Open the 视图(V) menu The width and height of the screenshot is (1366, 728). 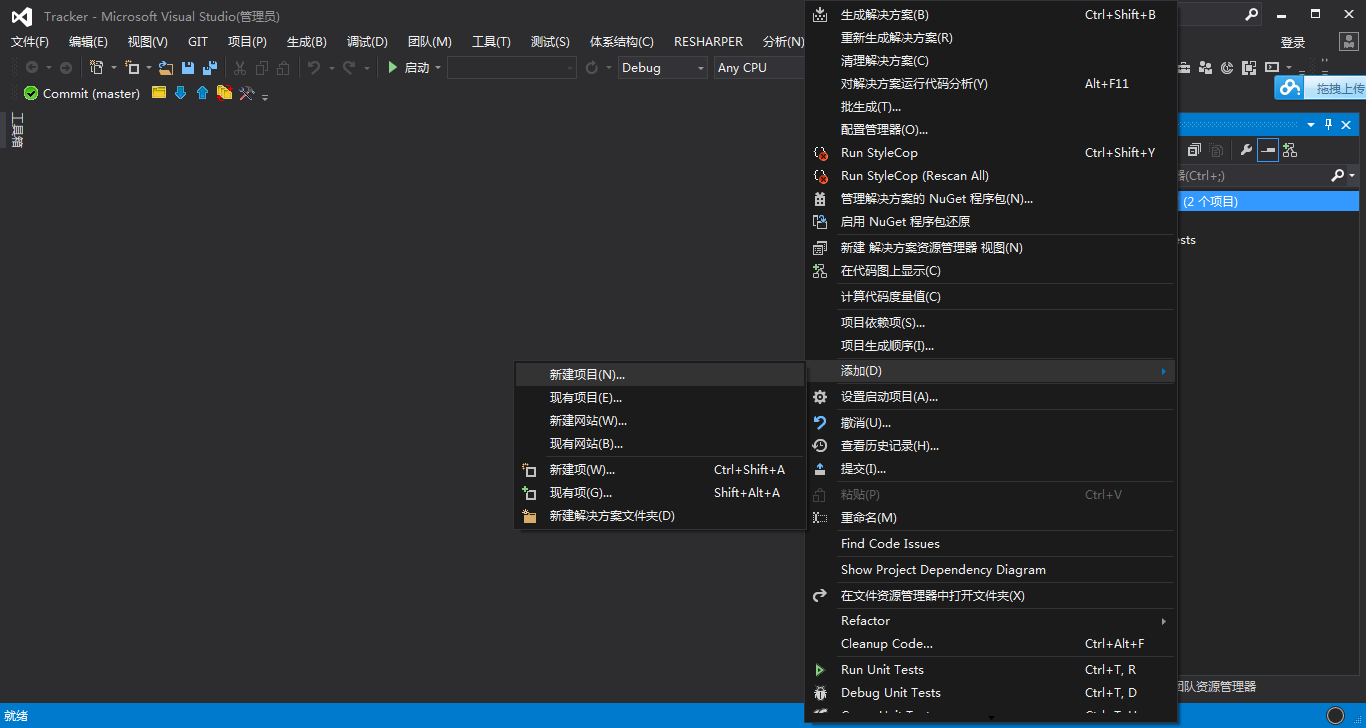coord(148,41)
